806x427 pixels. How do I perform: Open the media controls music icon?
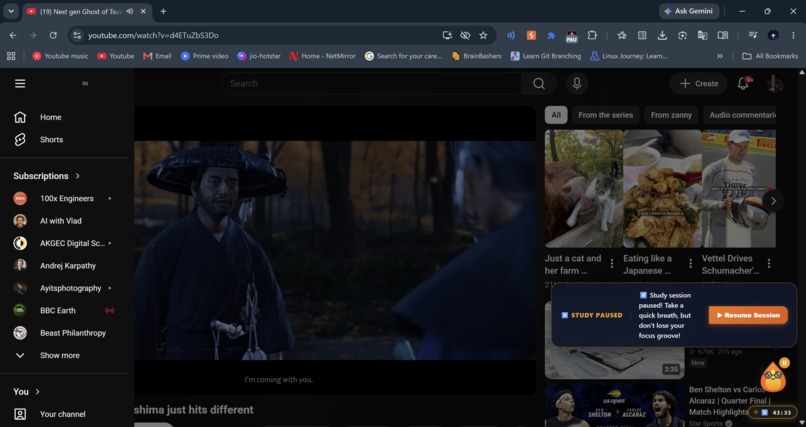point(753,35)
